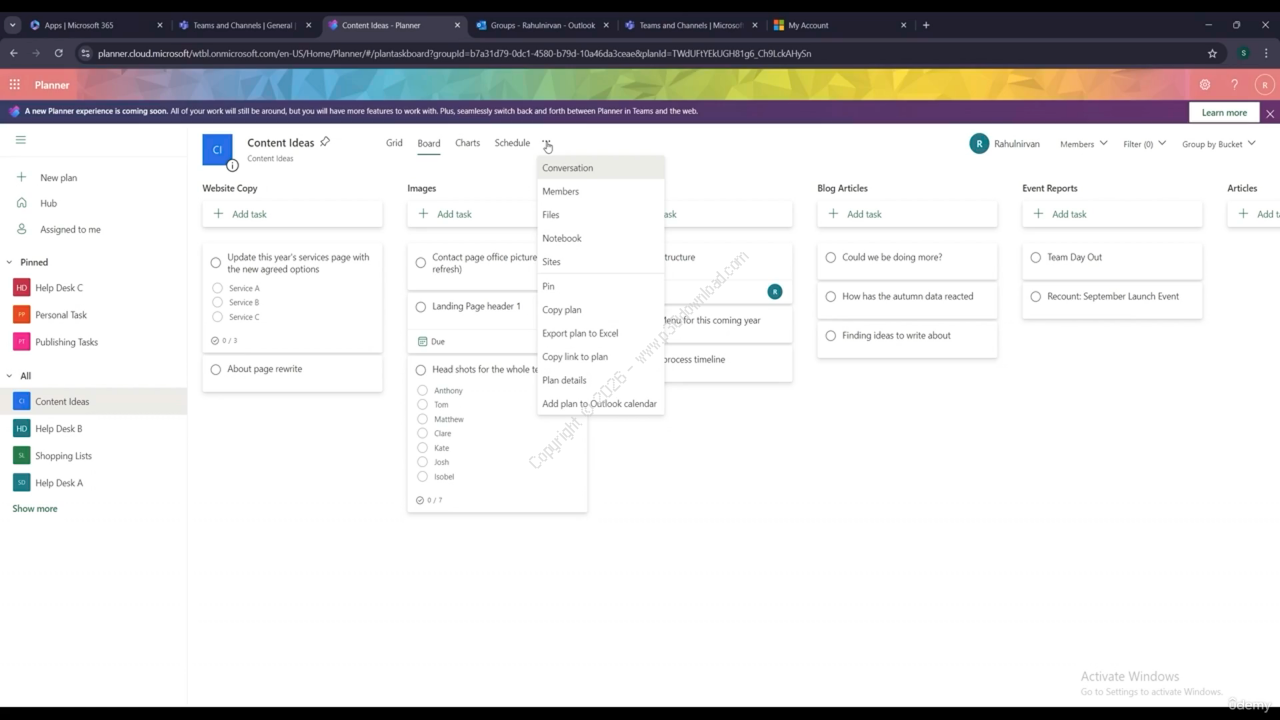Click the help question mark icon
This screenshot has height=720, width=1280.
pos(1235,85)
